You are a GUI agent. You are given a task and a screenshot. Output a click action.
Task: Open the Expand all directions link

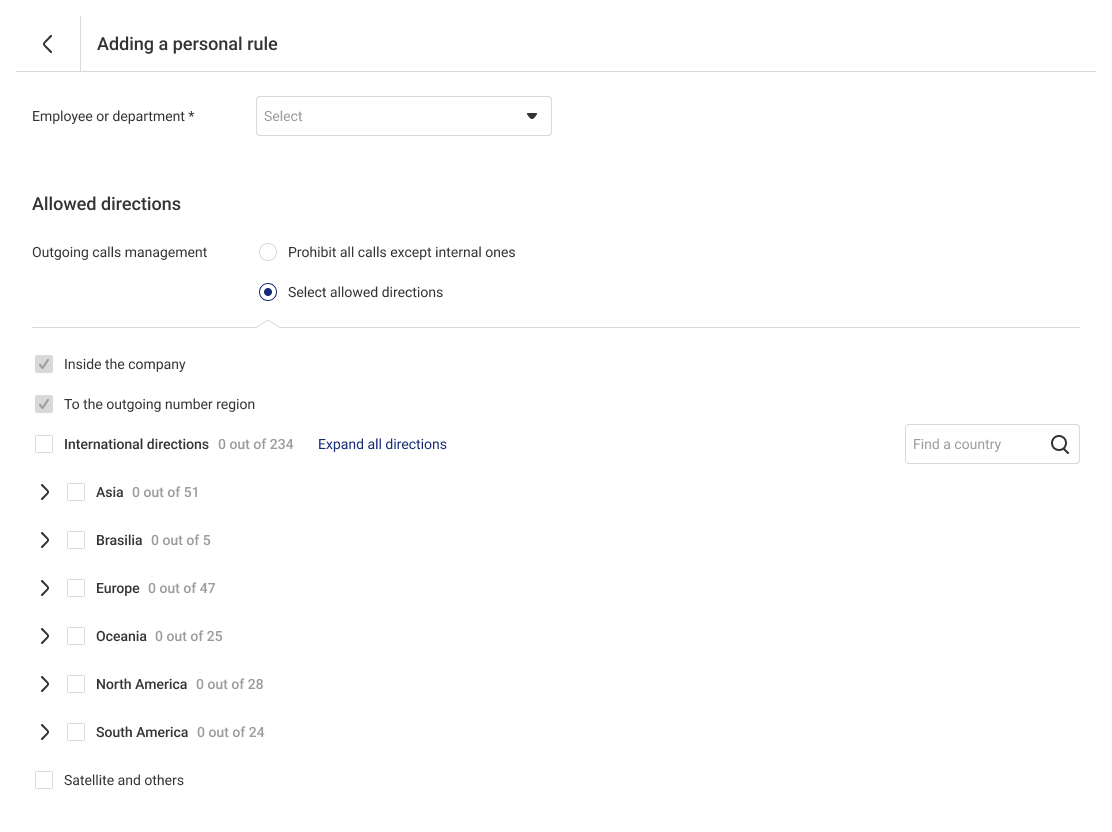[382, 444]
